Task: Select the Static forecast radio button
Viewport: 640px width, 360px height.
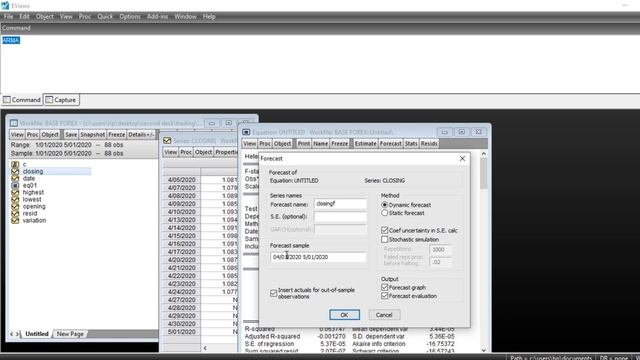Action: [x=384, y=213]
